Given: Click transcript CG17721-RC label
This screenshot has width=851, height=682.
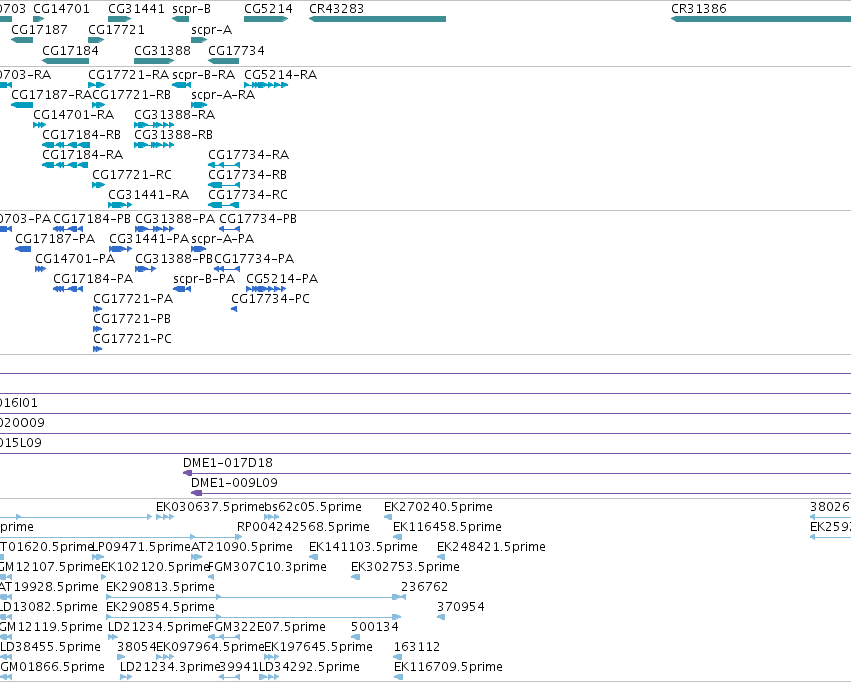Looking at the screenshot, I should click(x=132, y=175).
